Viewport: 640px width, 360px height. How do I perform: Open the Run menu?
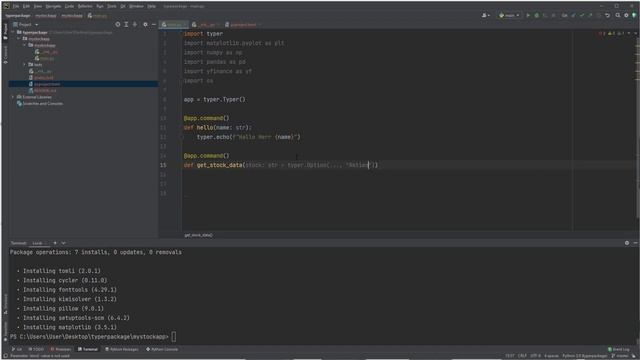pyautogui.click(x=100, y=6)
